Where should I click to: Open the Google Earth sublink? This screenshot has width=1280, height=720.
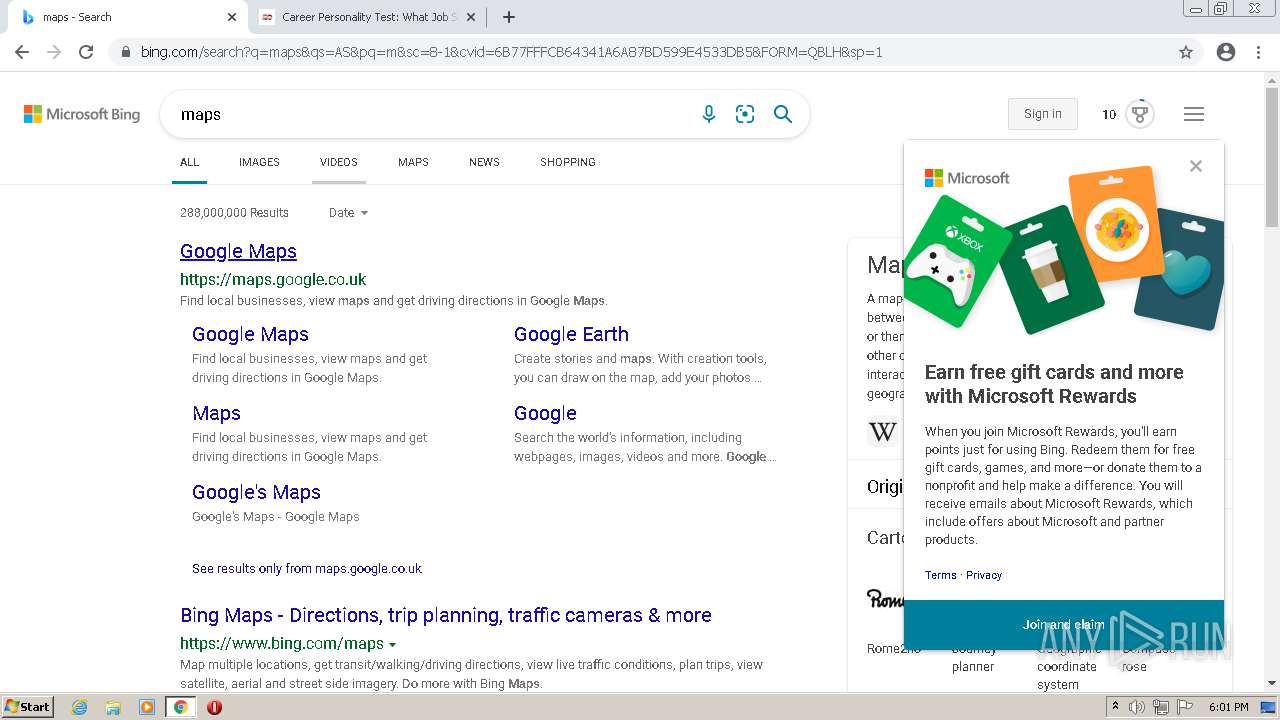tap(571, 334)
